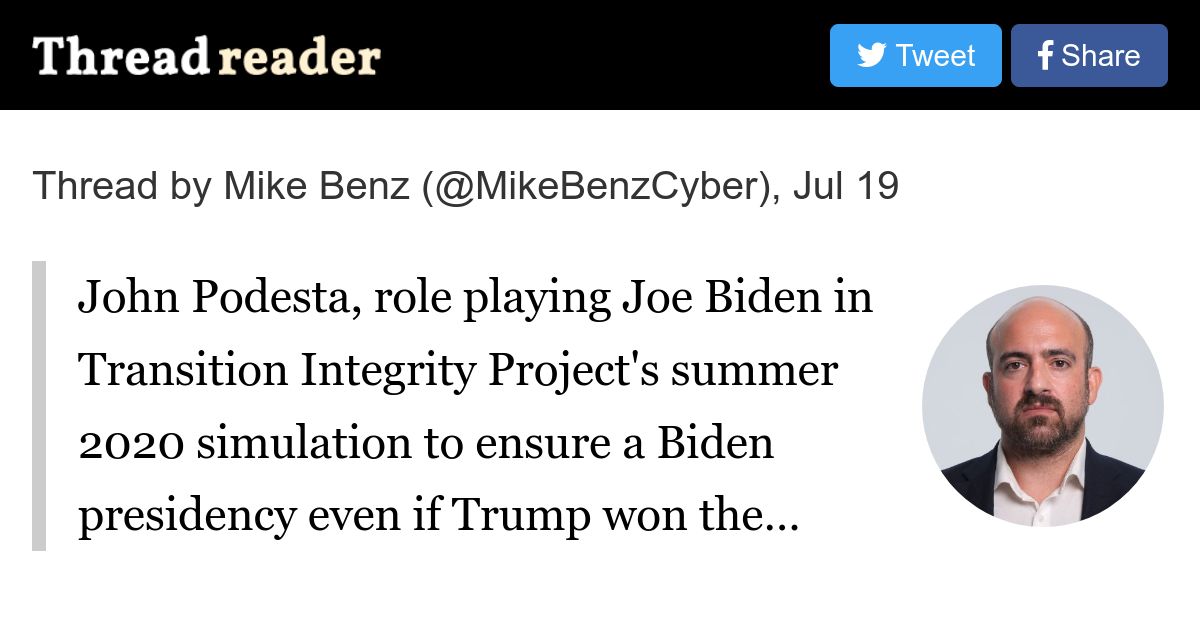Click the "Transition Integrity Project's summer" line
Screen dimensions: 1200x628
458,371
